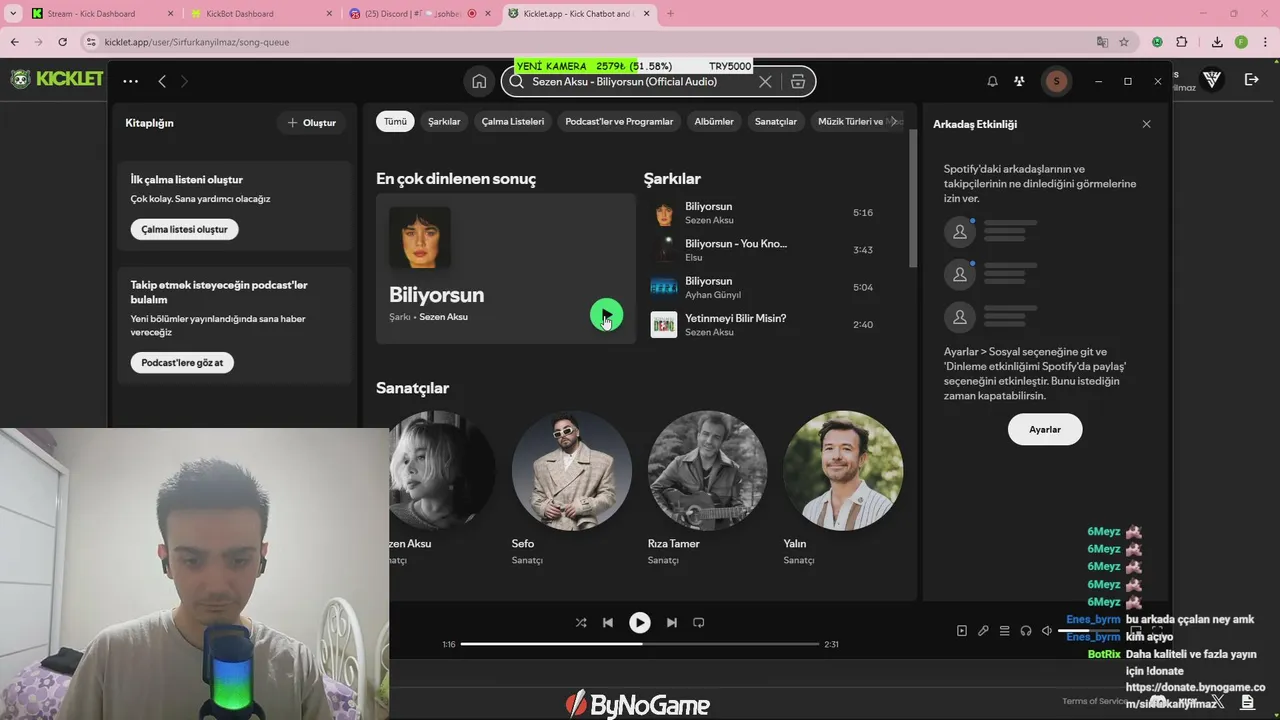The width and height of the screenshot is (1280, 720).
Task: Select the Şarkılar filter chip
Action: (444, 121)
